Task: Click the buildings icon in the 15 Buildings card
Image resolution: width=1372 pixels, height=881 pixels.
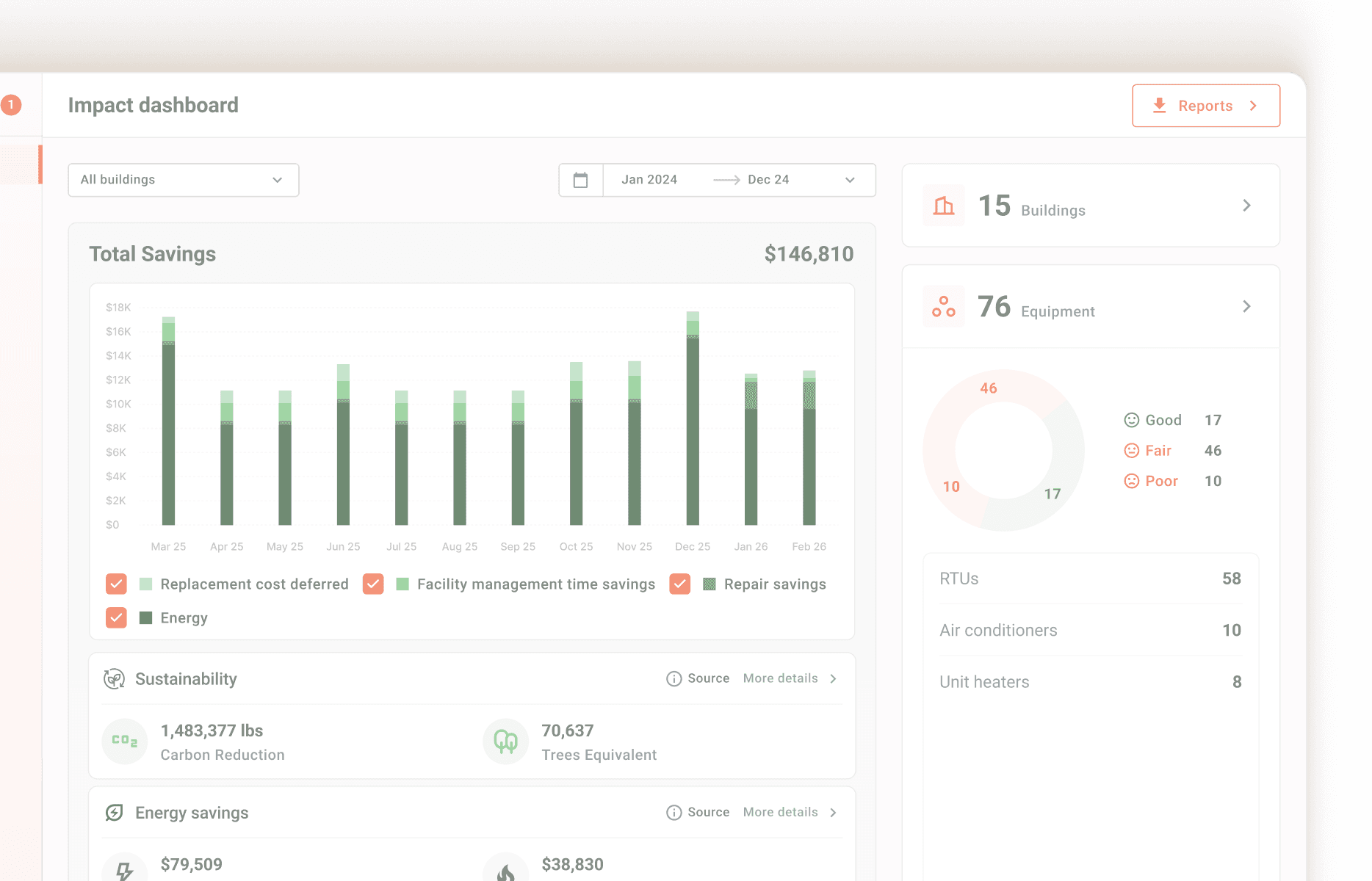Action: tap(944, 206)
